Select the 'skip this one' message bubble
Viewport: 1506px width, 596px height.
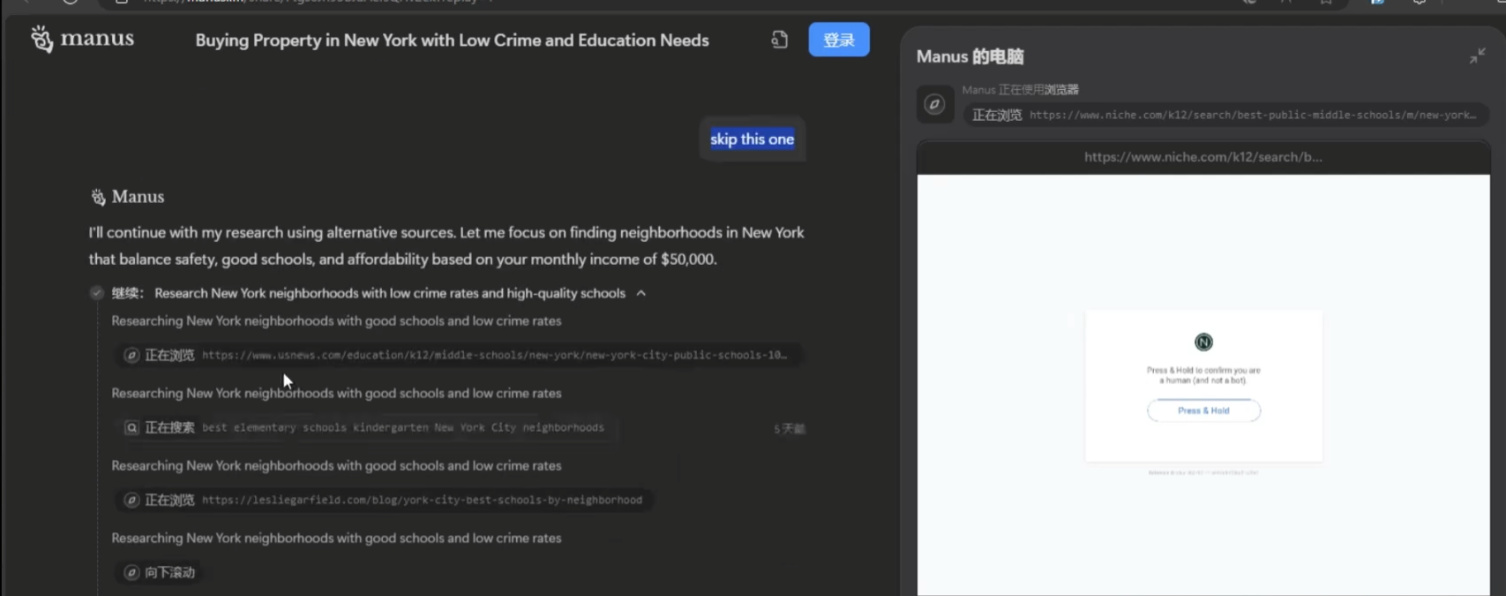point(752,139)
